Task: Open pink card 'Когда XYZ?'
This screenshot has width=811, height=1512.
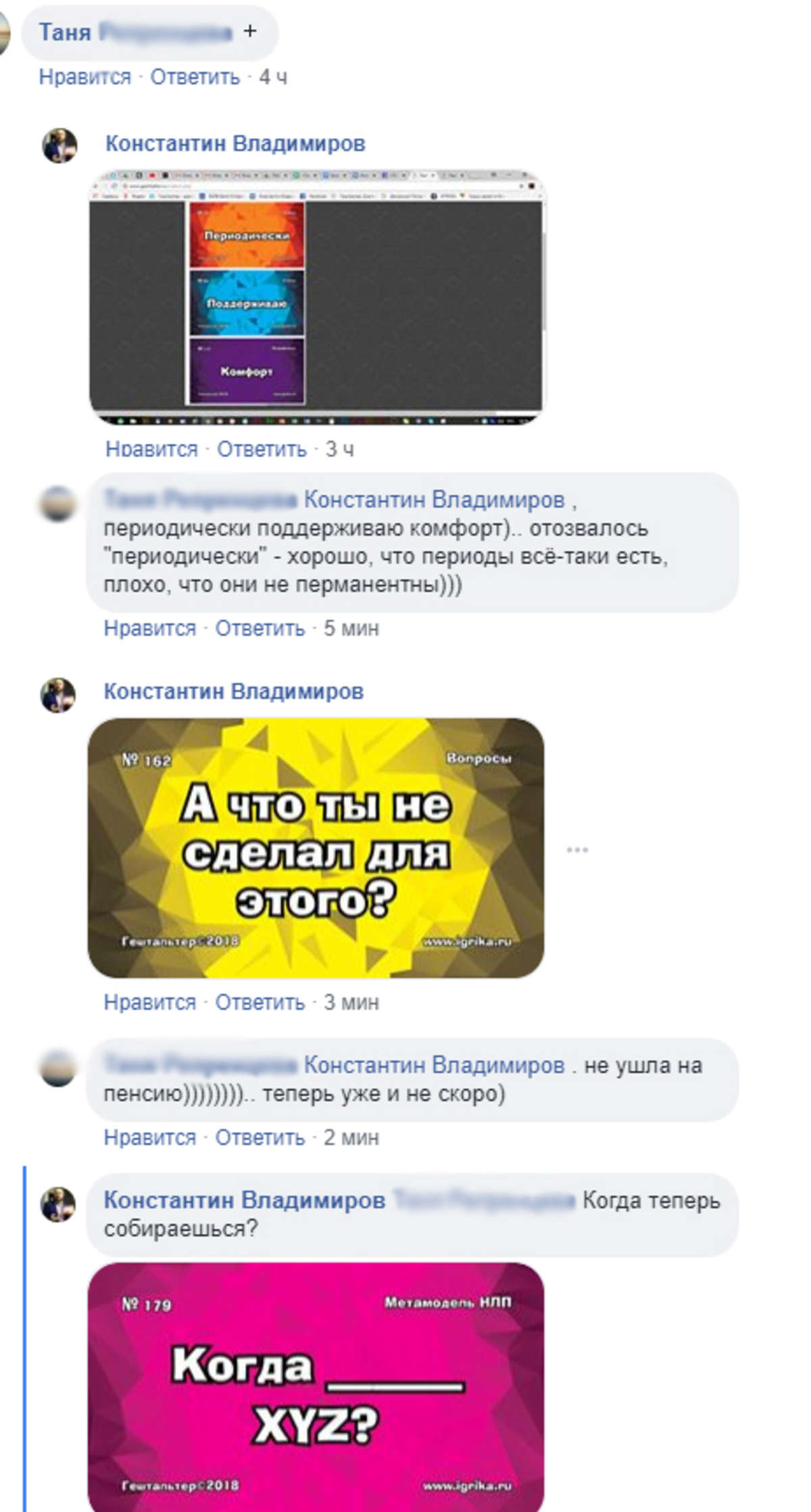Action: pos(316,1386)
